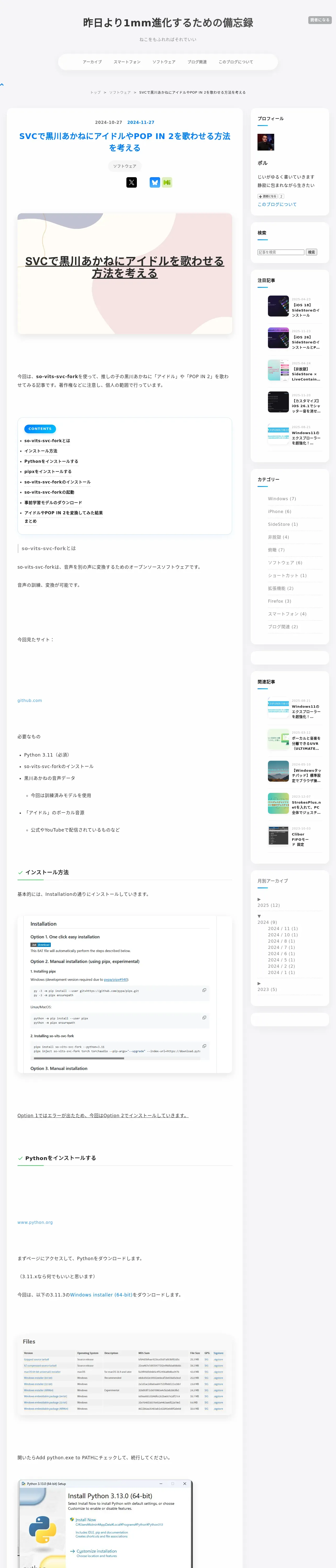This screenshot has width=336, height=1568.
Task: Open the スマートフォン (4) category
Action: (287, 614)
